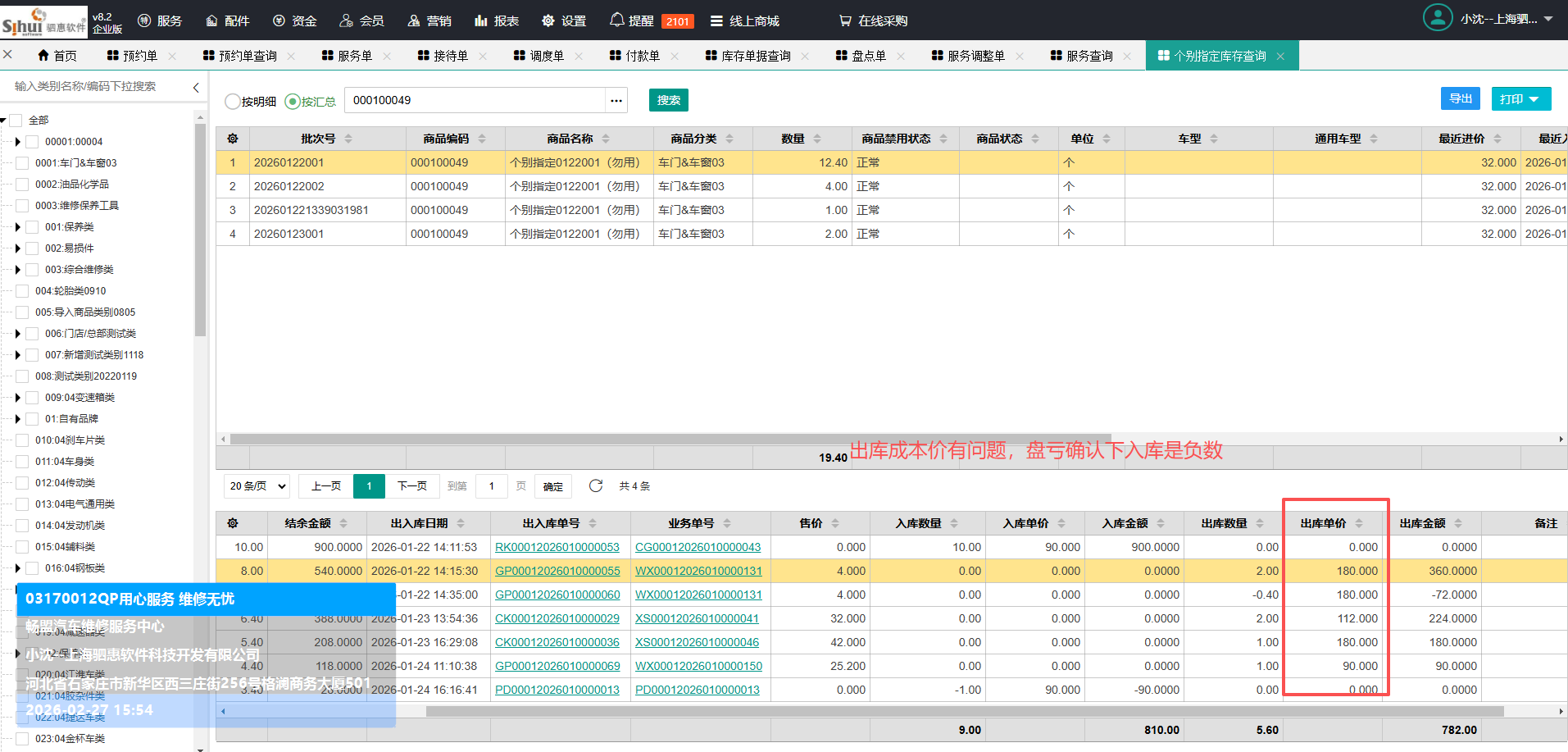This screenshot has width=1568, height=752.
Task: Open link RK00012026010000053
Action: pyautogui.click(x=557, y=547)
